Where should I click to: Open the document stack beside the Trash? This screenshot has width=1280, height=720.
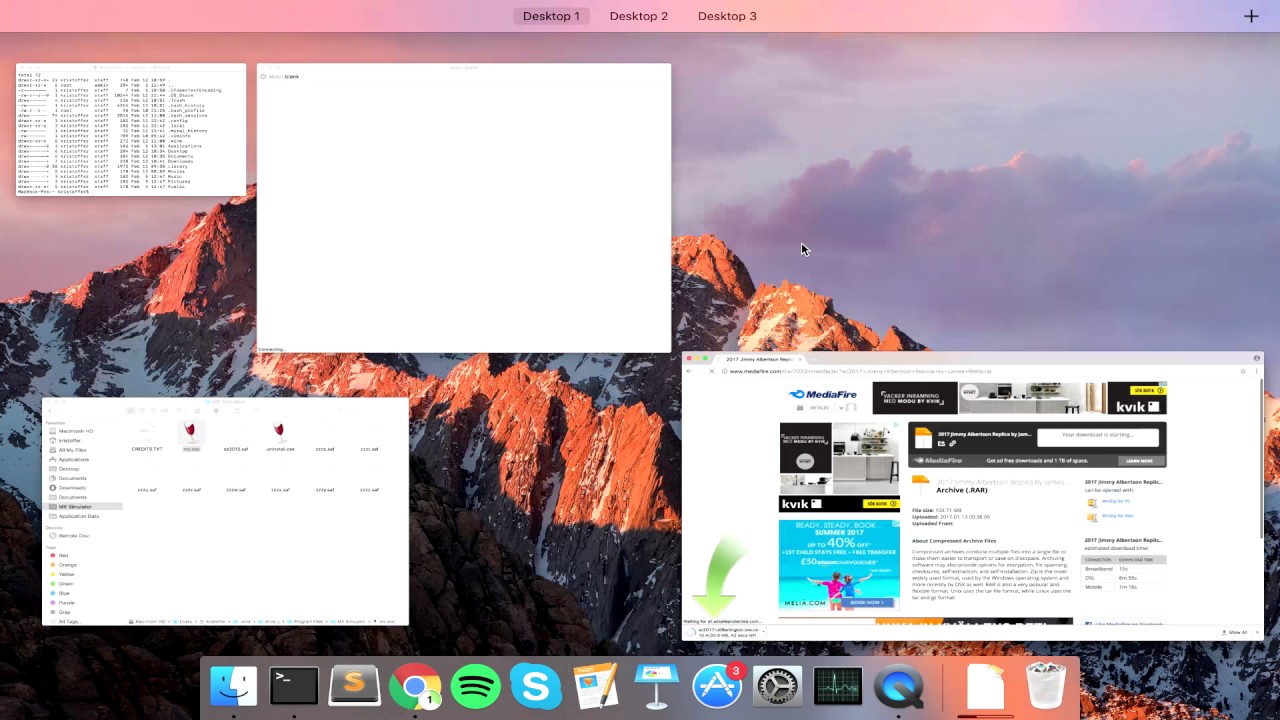[986, 687]
